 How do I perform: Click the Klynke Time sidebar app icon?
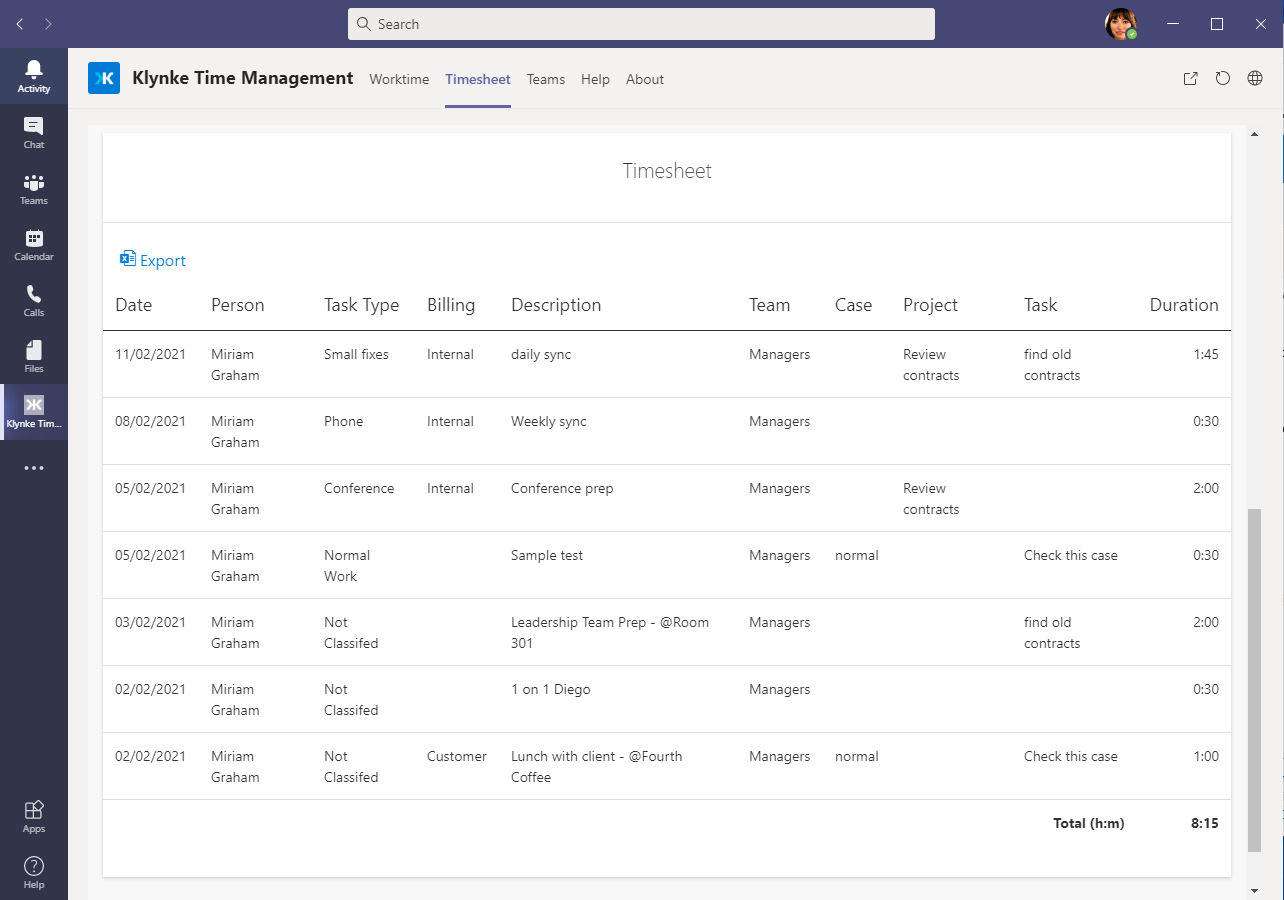34,412
